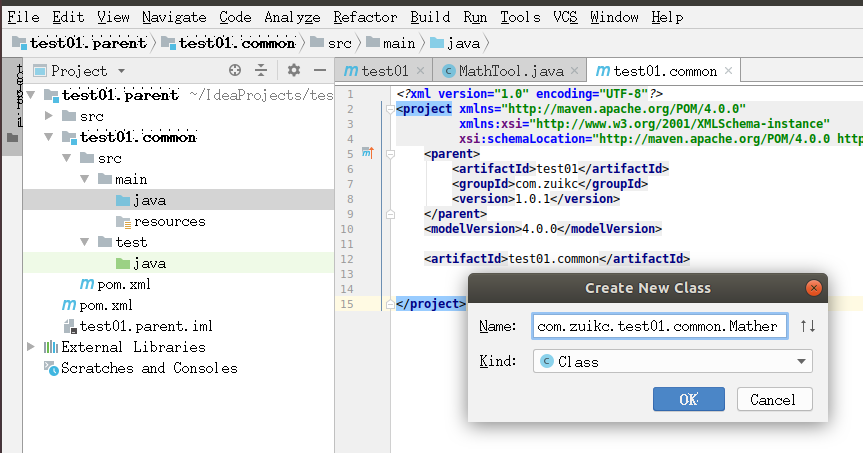863x453 pixels.
Task: Fold the parent XML block in the gutter
Action: click(388, 155)
